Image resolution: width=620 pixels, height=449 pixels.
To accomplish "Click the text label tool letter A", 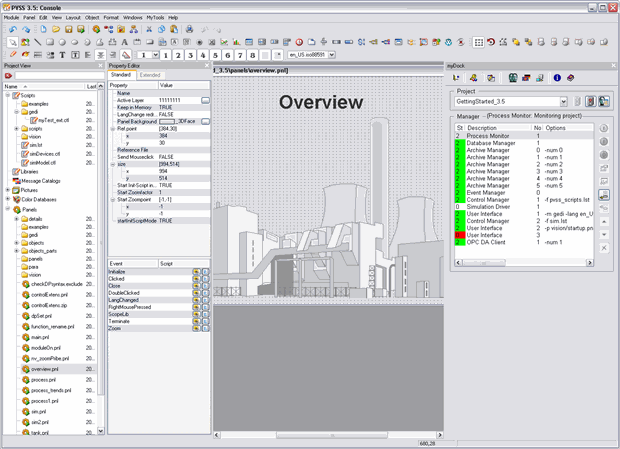I will [x=125, y=42].
